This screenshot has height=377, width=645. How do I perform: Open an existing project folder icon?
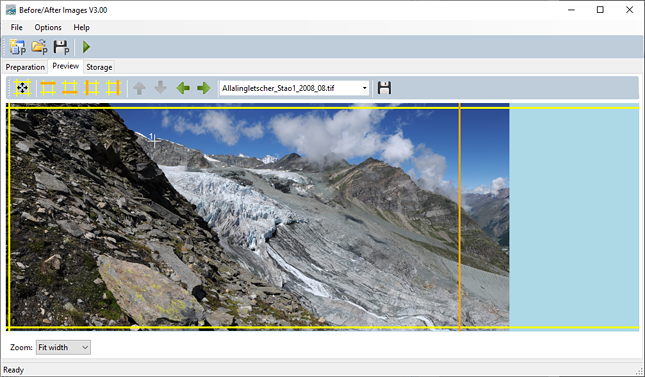click(x=39, y=47)
